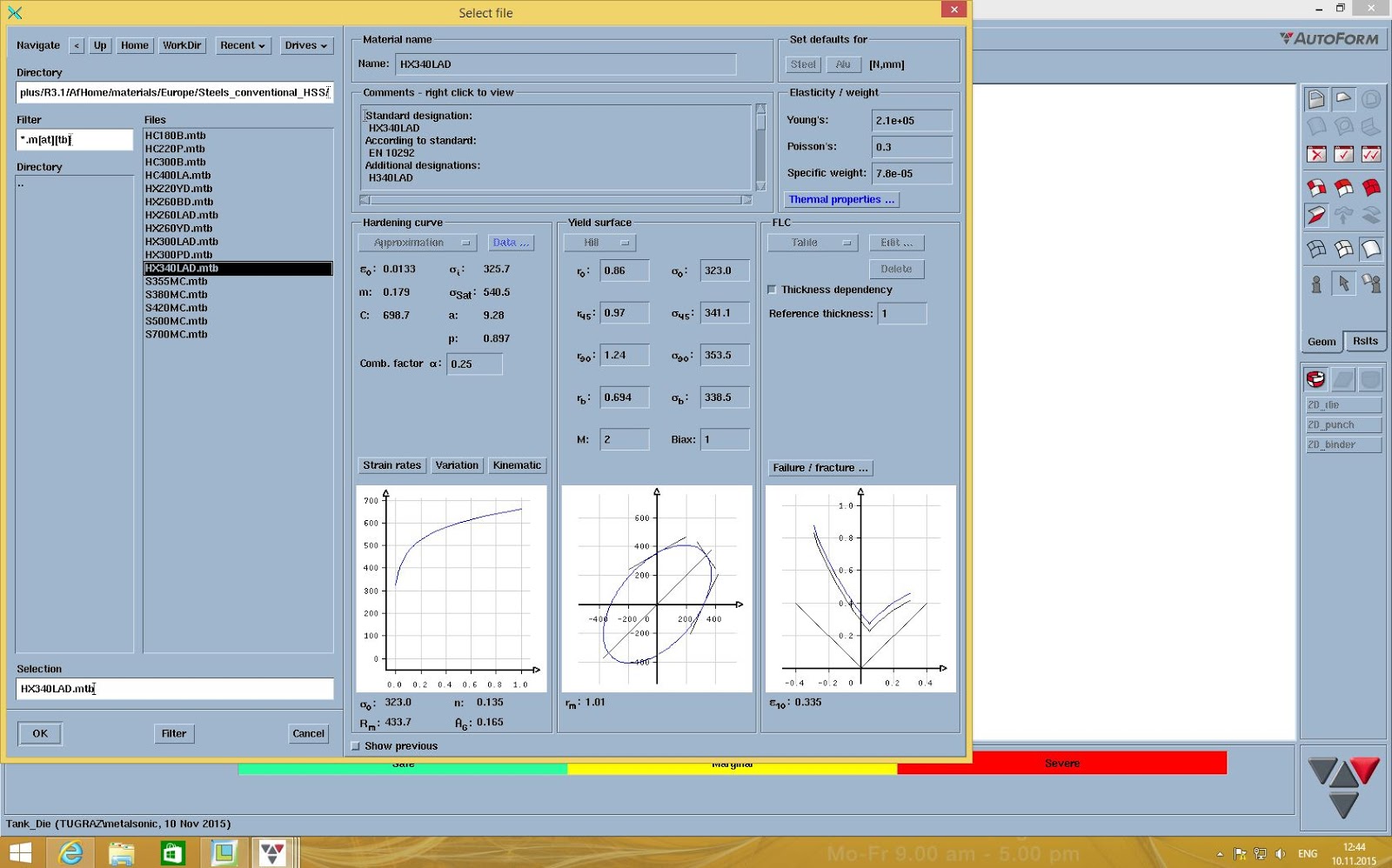The image size is (1392, 868).
Task: Enable the Thickness dependency checkbox
Action: 773,290
